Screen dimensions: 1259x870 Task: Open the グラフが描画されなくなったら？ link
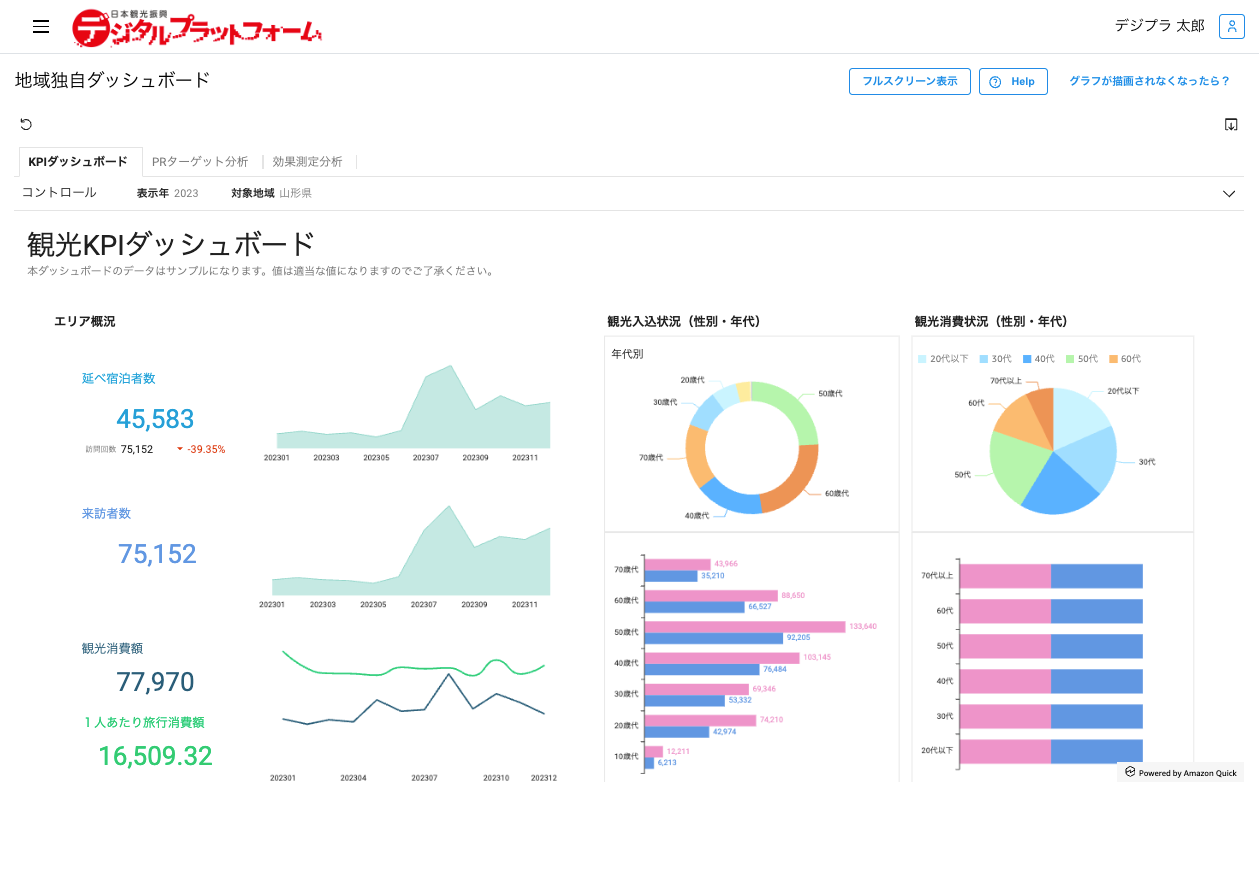pos(1149,81)
